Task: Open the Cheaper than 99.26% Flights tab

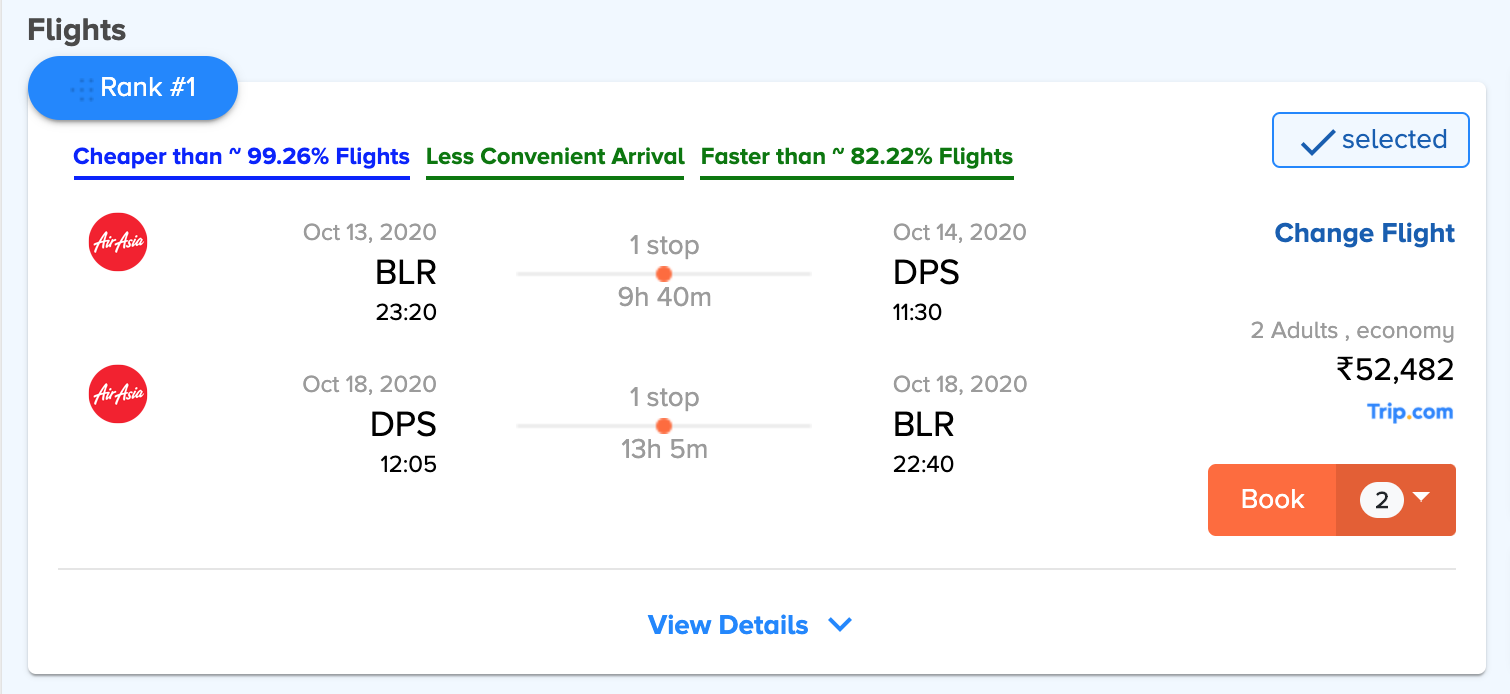Action: (x=242, y=158)
